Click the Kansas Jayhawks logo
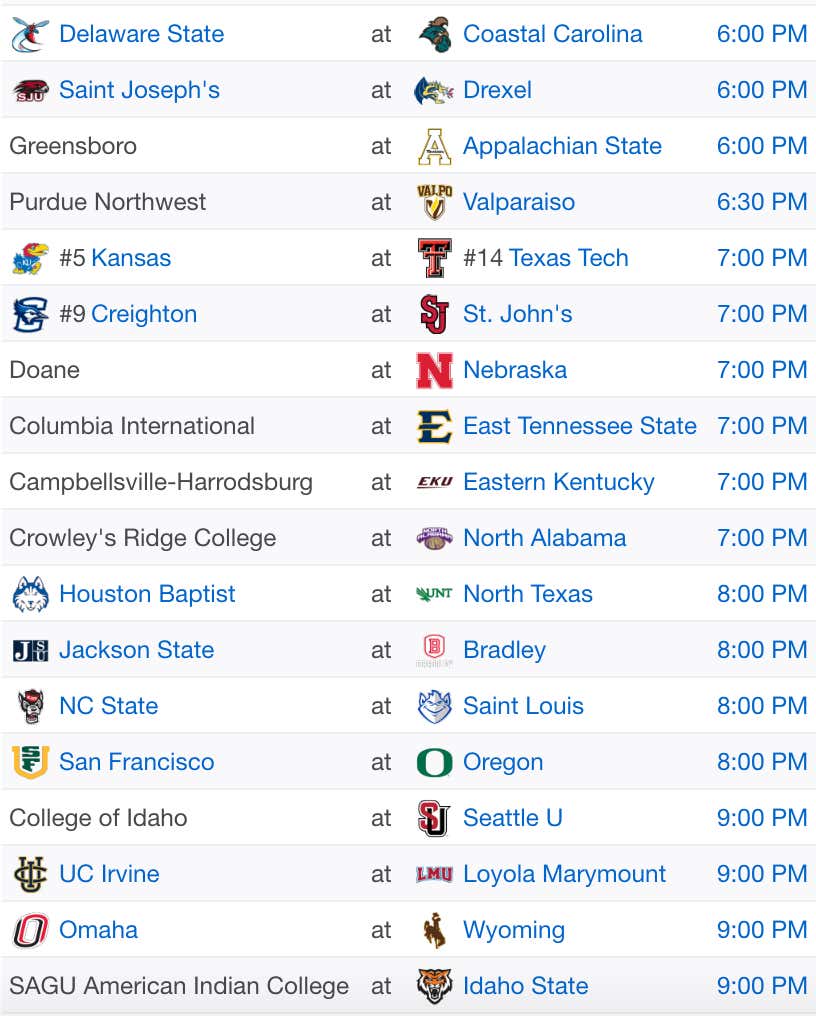This screenshot has width=816, height=1016. 30,259
